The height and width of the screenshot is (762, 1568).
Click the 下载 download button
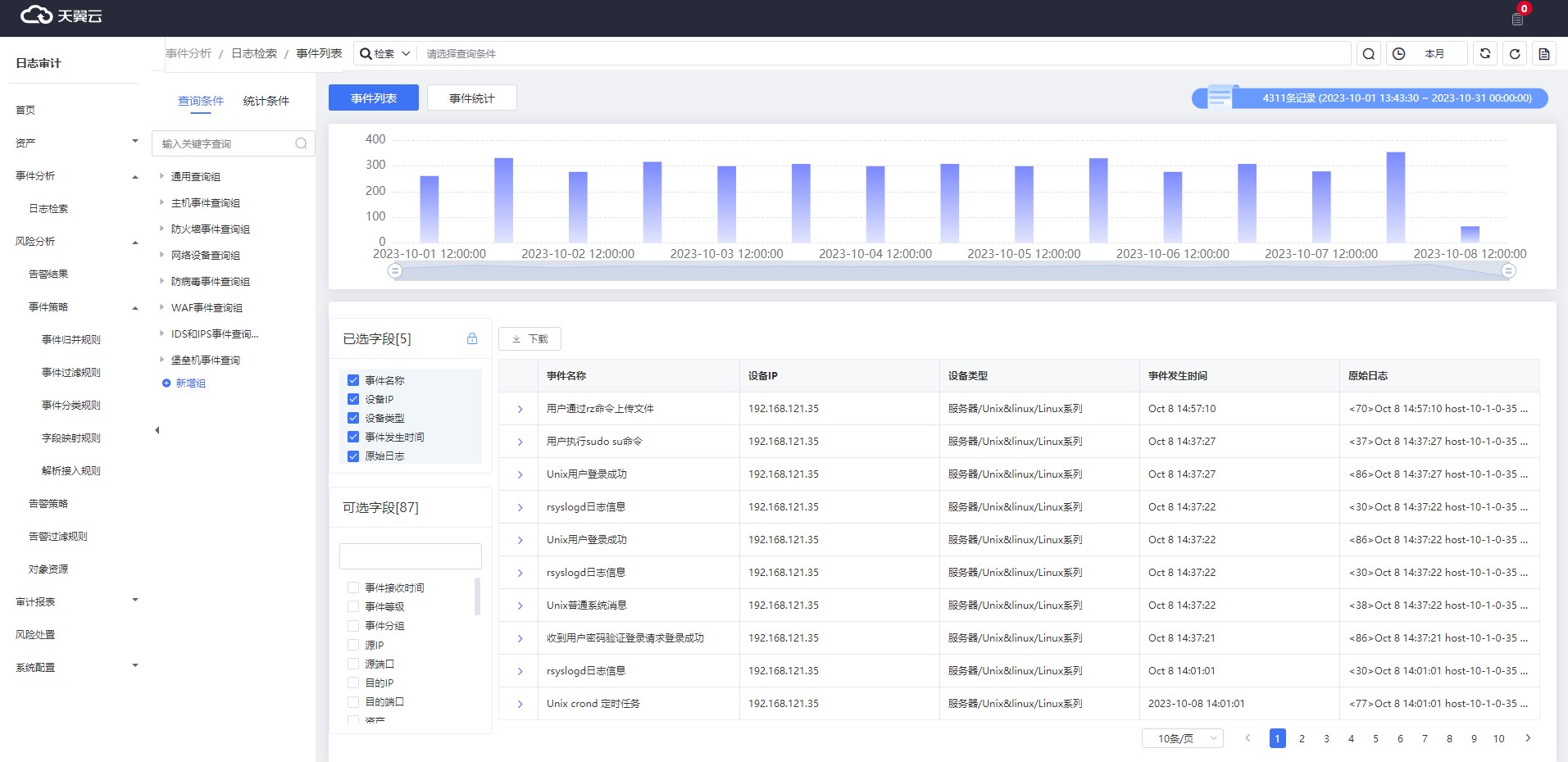529,338
